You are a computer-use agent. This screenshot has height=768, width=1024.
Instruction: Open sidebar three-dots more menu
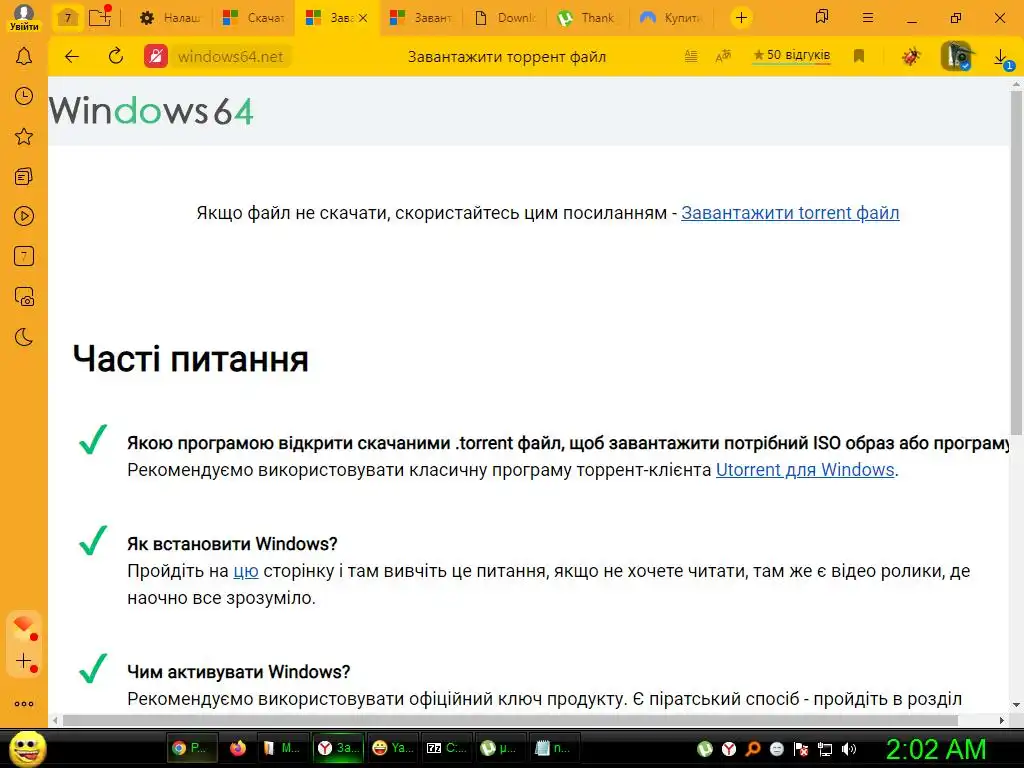[24, 704]
